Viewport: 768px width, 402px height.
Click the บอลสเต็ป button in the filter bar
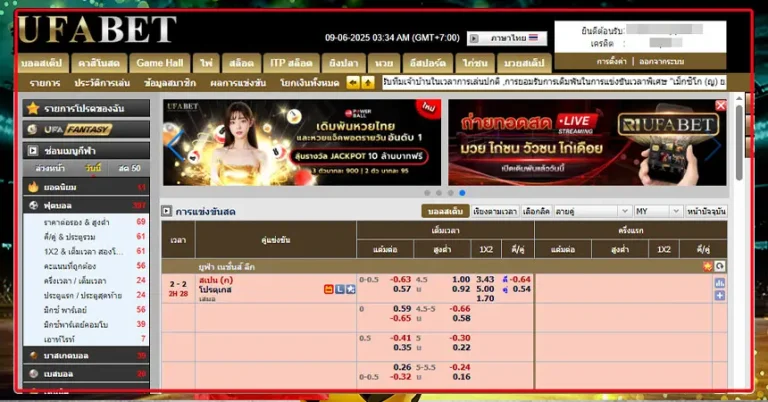(x=445, y=211)
